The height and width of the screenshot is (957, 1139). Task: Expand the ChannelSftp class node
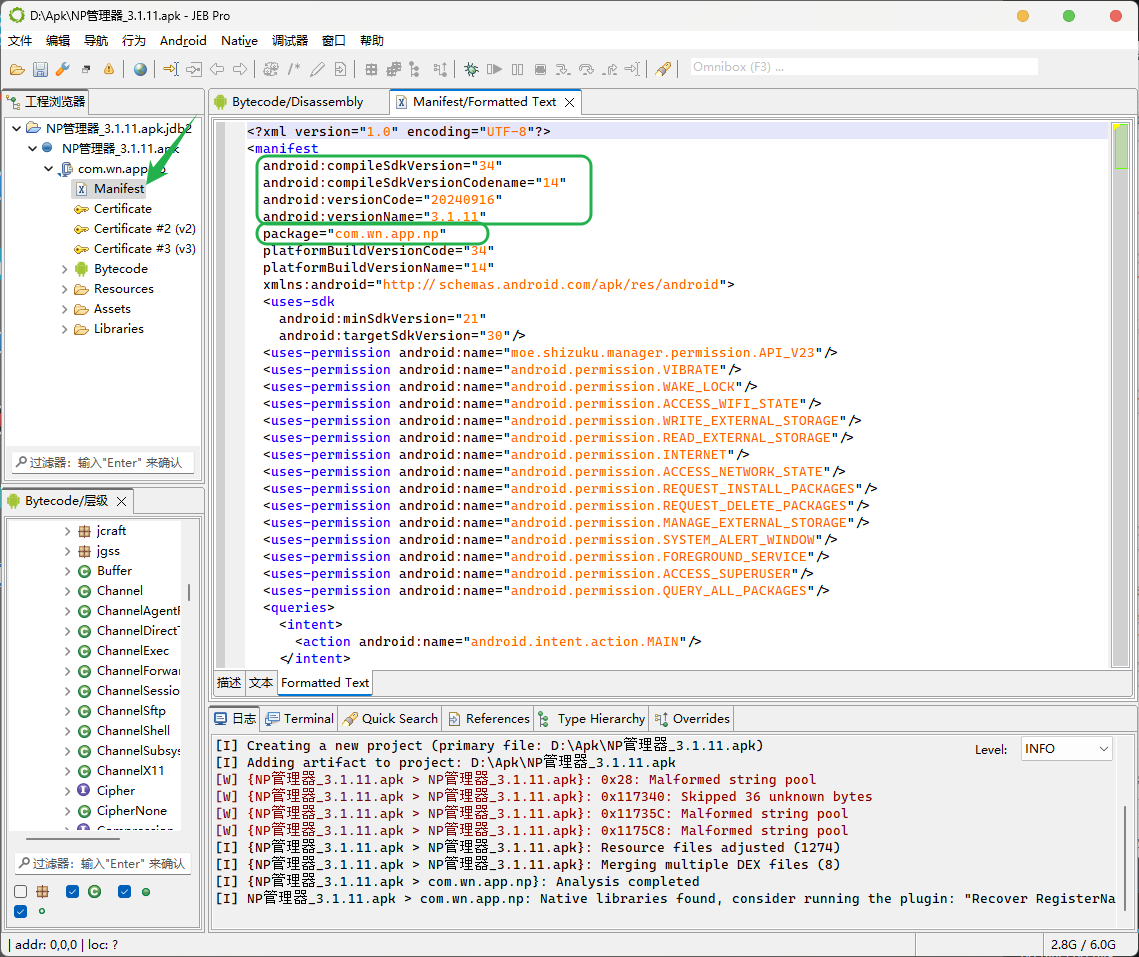[67, 711]
